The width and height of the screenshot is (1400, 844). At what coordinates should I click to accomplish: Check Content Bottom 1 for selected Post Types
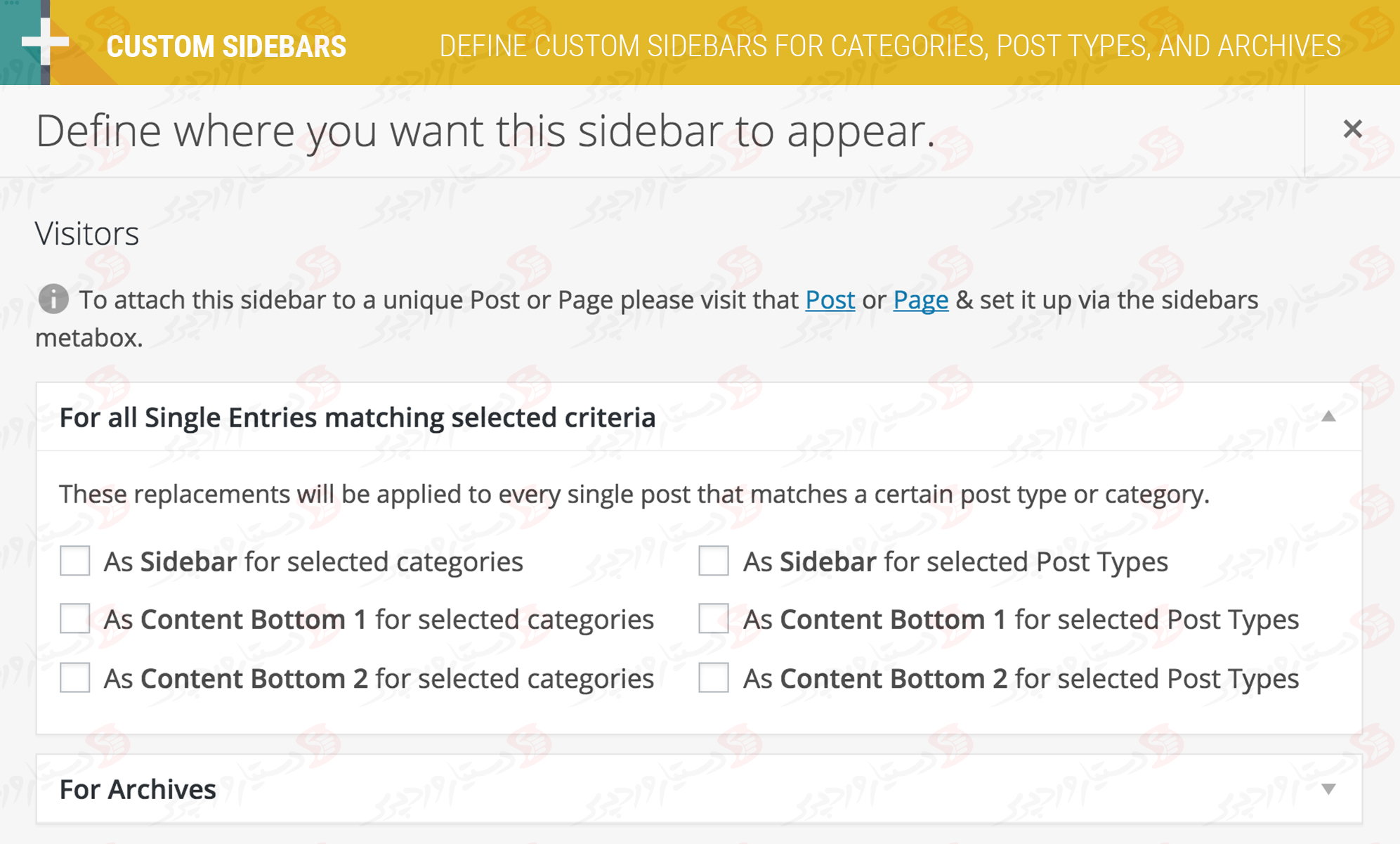(714, 618)
